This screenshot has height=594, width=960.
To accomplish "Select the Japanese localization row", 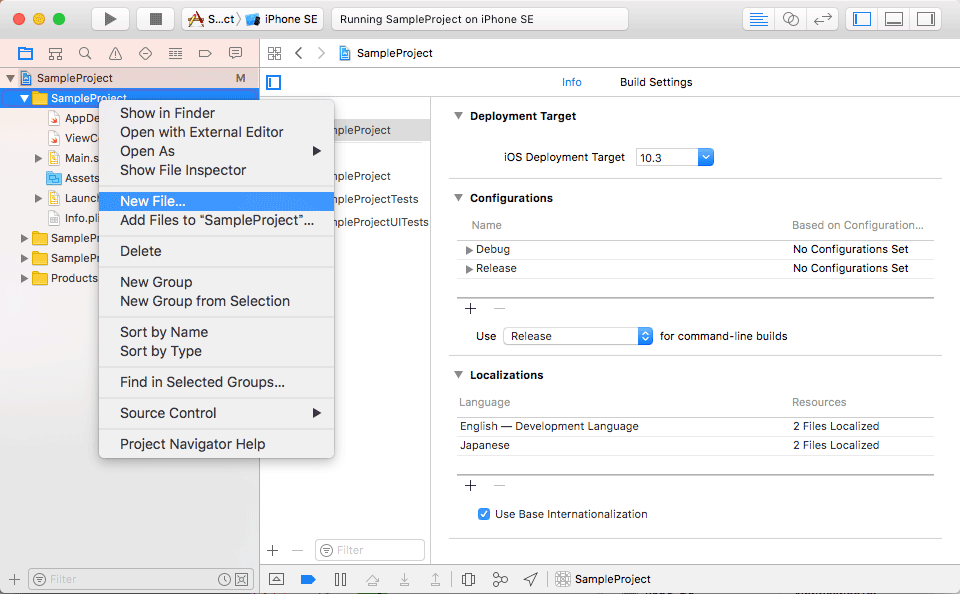I will coord(695,445).
